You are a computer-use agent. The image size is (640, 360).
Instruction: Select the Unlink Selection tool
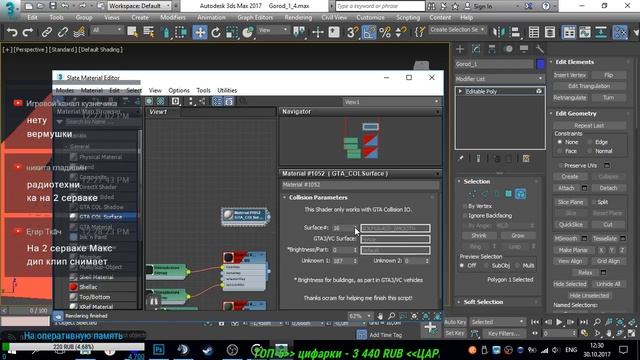pos(62,32)
